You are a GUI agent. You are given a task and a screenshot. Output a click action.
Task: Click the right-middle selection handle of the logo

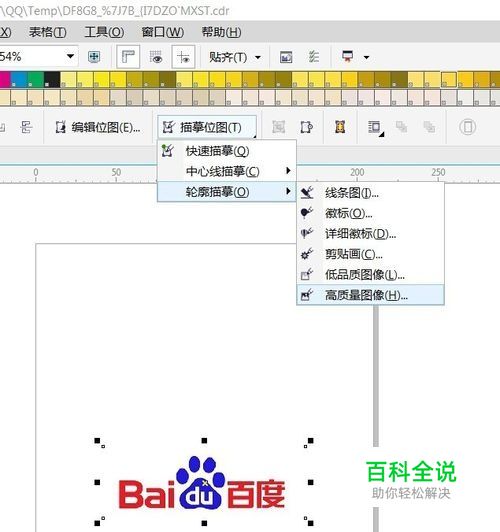tap(310, 482)
